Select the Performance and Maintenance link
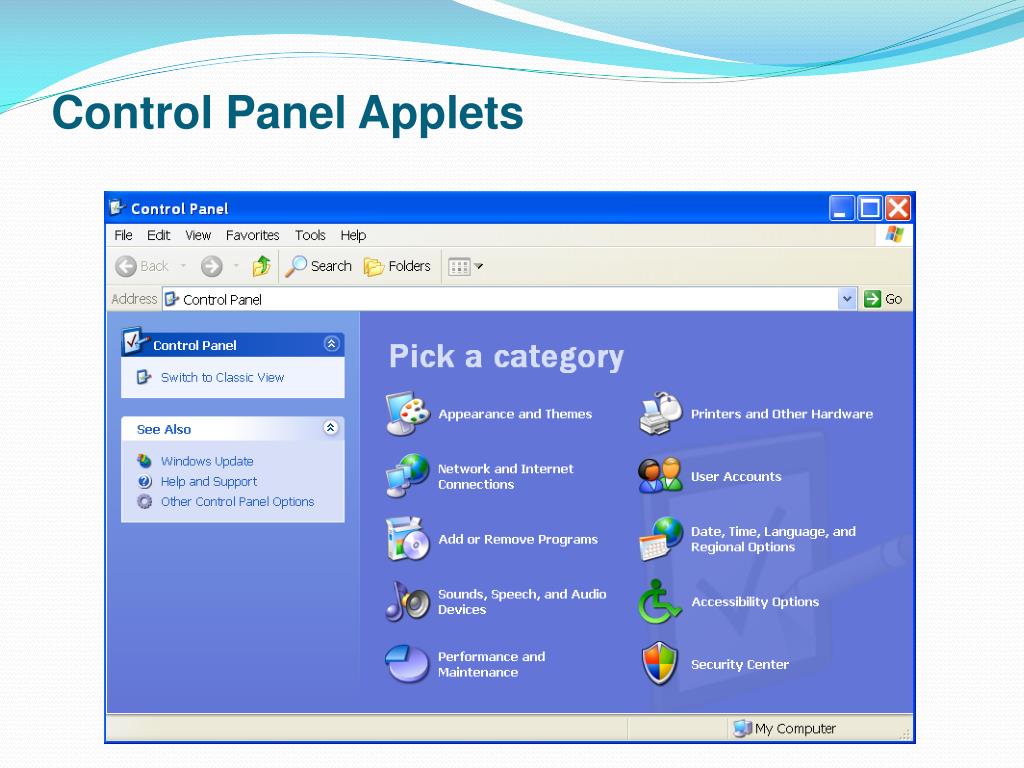Screen dimensions: 1024x768 (491, 664)
